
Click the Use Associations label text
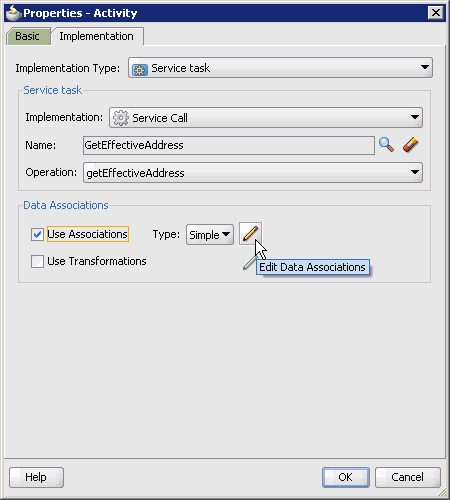tap(88, 234)
